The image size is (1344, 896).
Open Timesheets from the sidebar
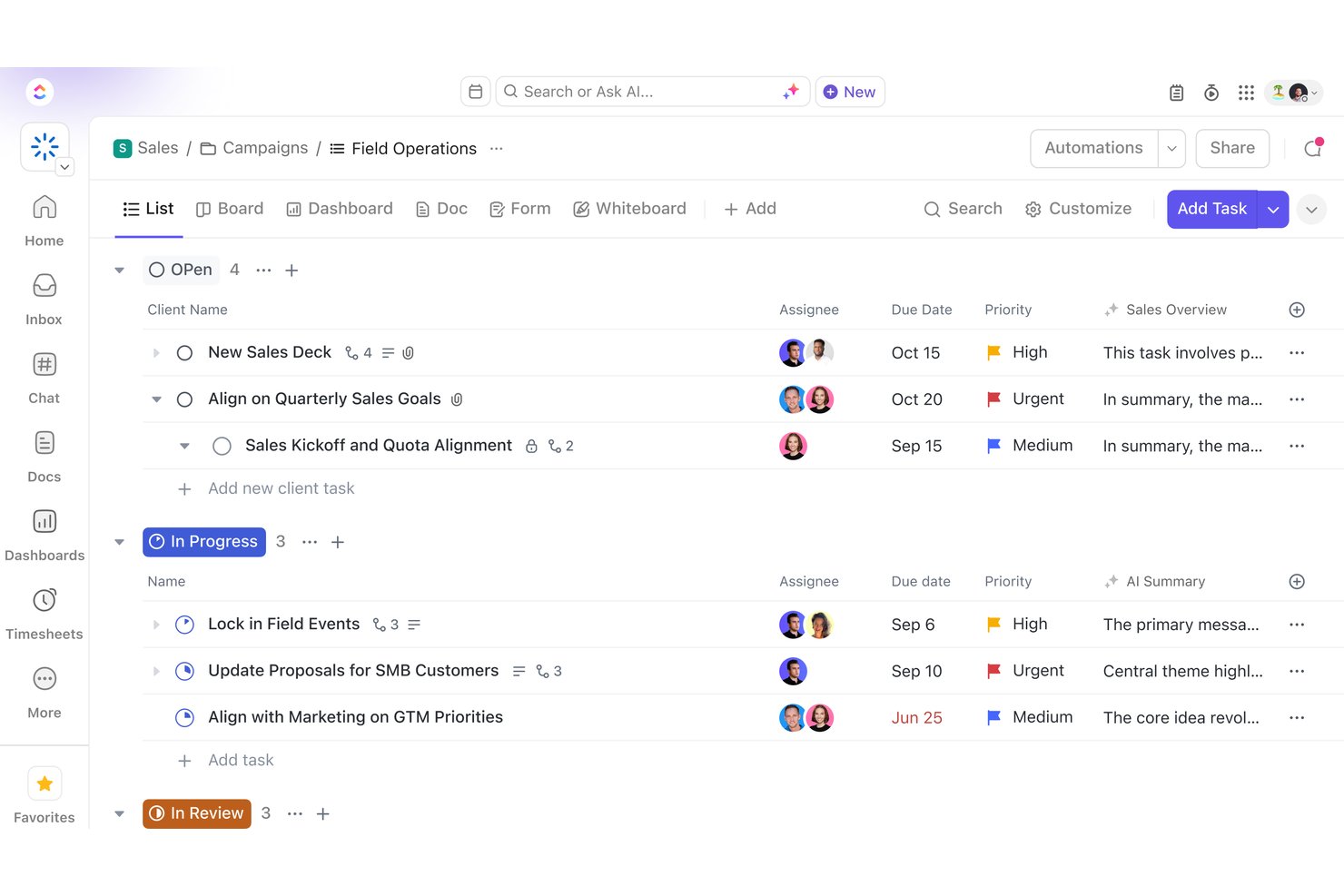(44, 600)
